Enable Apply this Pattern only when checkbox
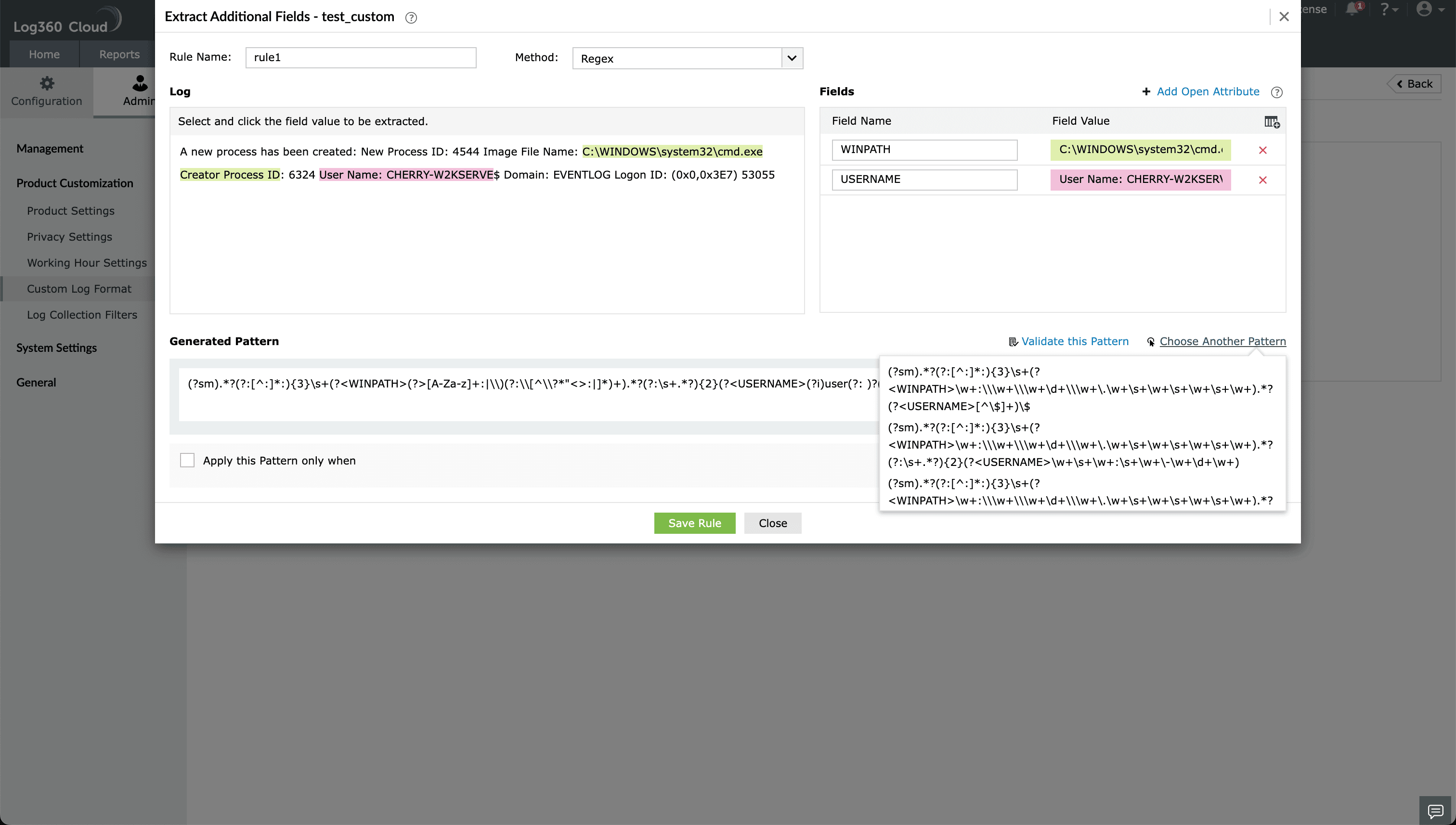The width and height of the screenshot is (1456, 825). 187,460
